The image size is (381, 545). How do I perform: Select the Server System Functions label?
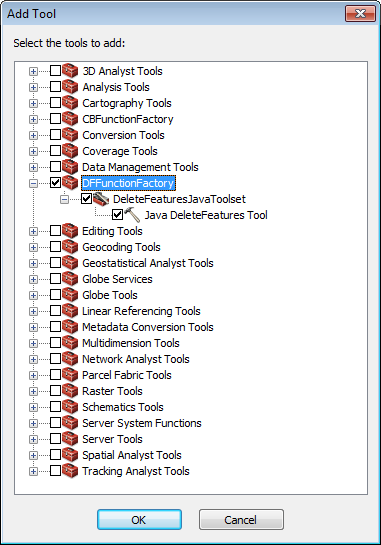click(x=142, y=423)
